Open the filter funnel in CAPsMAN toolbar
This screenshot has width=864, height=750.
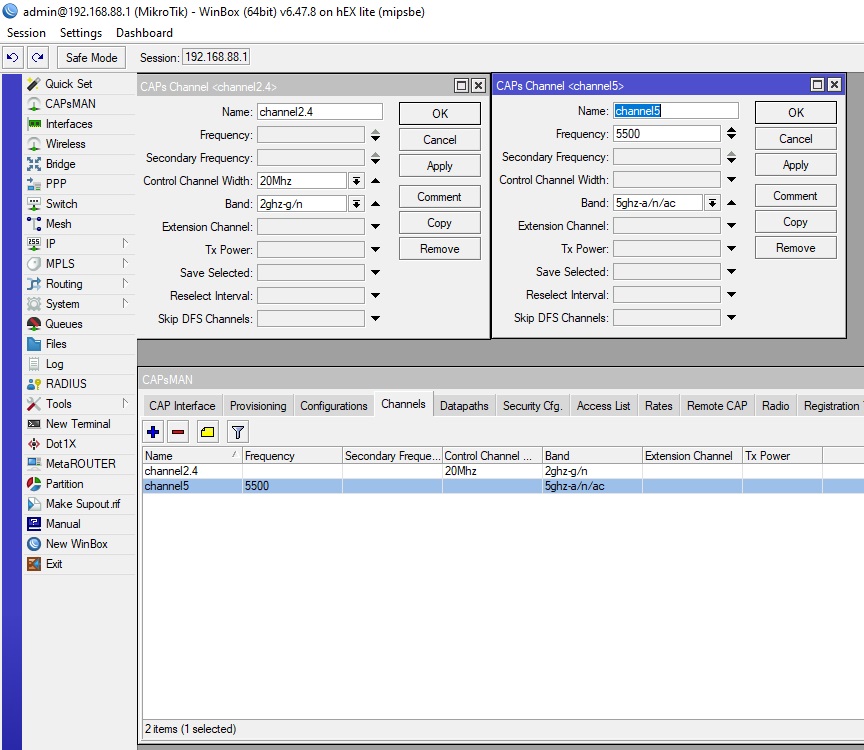click(237, 432)
